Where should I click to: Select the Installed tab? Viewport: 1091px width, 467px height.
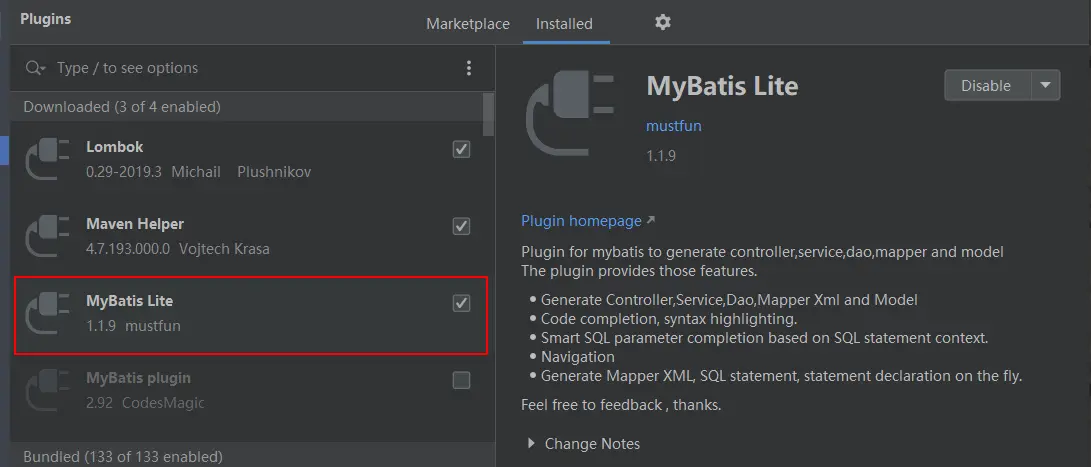pos(564,24)
